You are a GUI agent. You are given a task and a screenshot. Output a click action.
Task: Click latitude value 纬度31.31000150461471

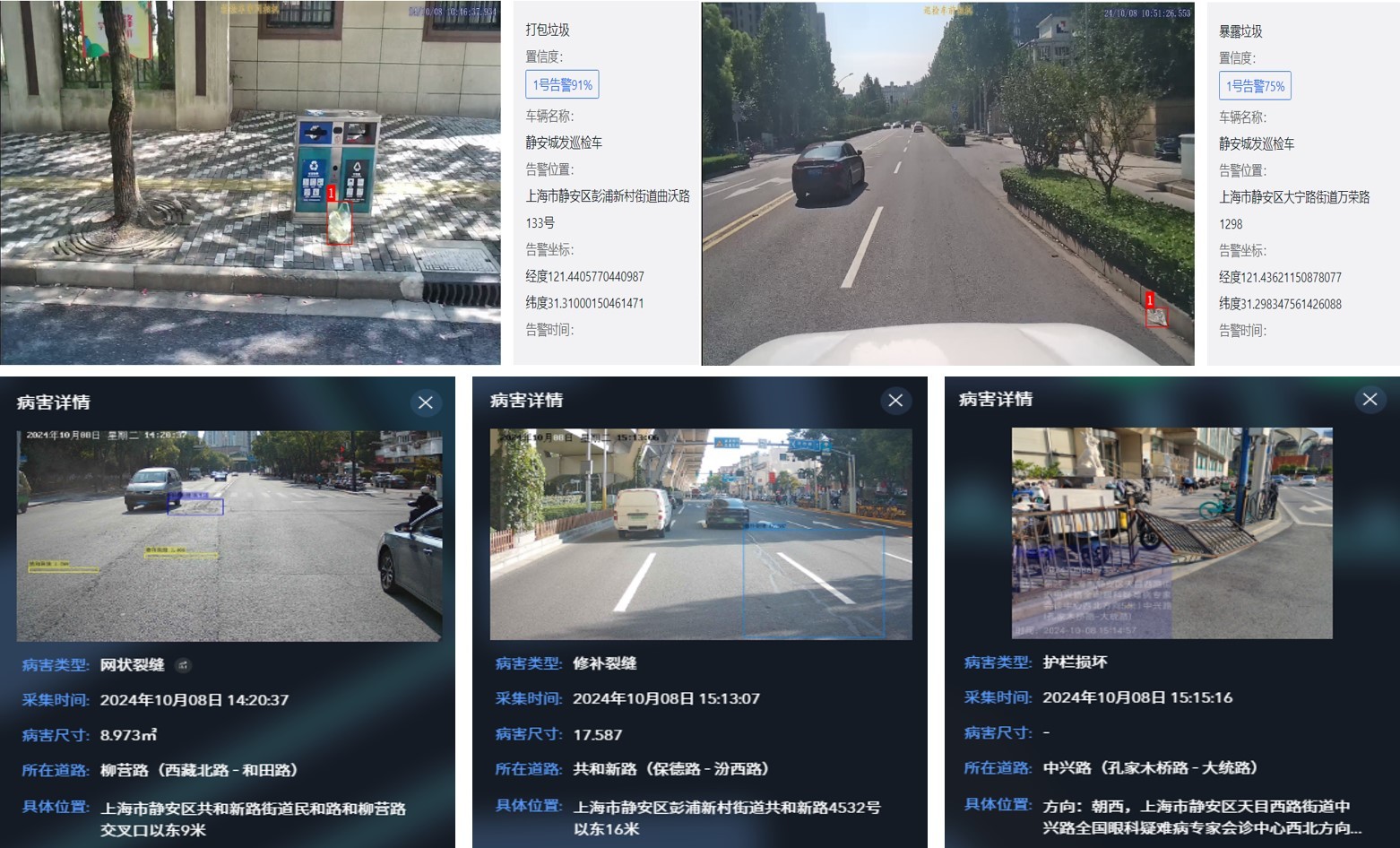[584, 303]
